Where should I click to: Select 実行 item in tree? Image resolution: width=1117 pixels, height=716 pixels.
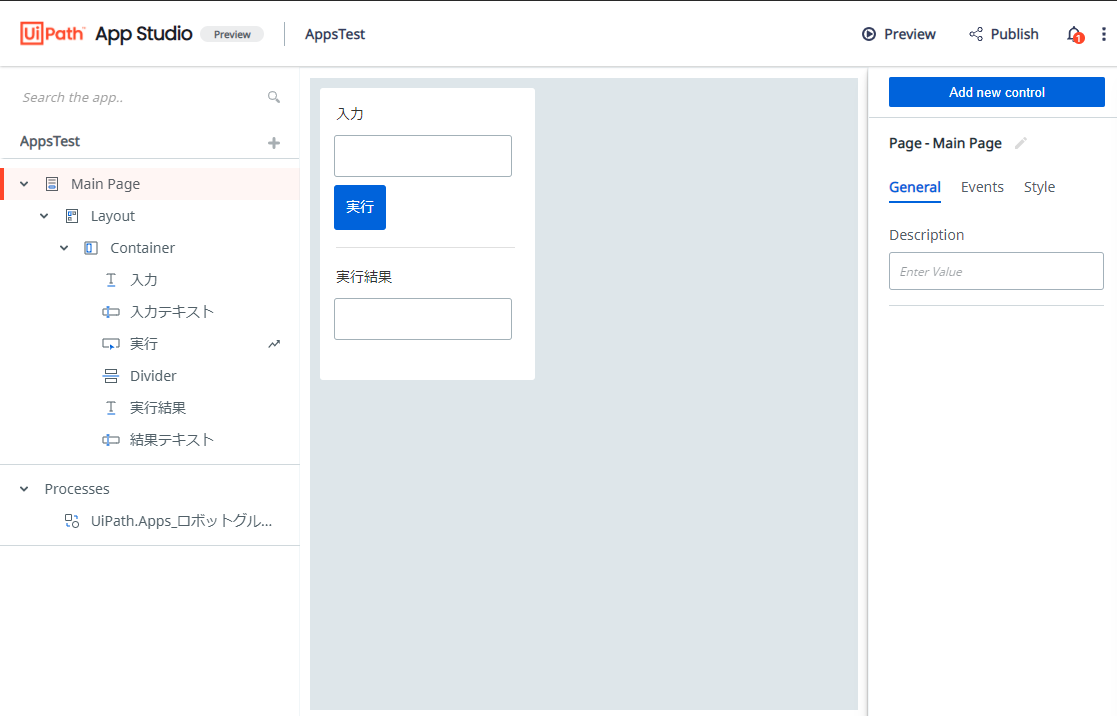[x=144, y=344]
